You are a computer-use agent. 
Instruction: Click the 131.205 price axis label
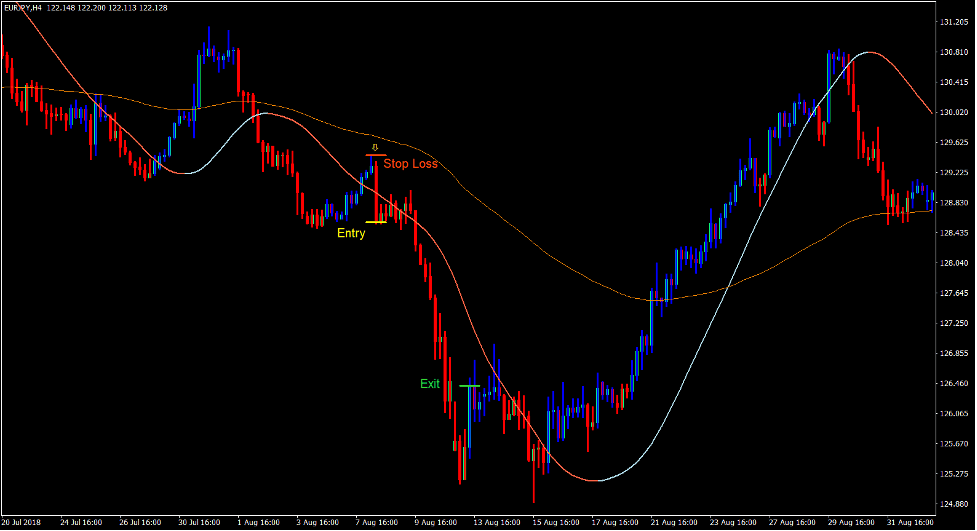coord(955,22)
